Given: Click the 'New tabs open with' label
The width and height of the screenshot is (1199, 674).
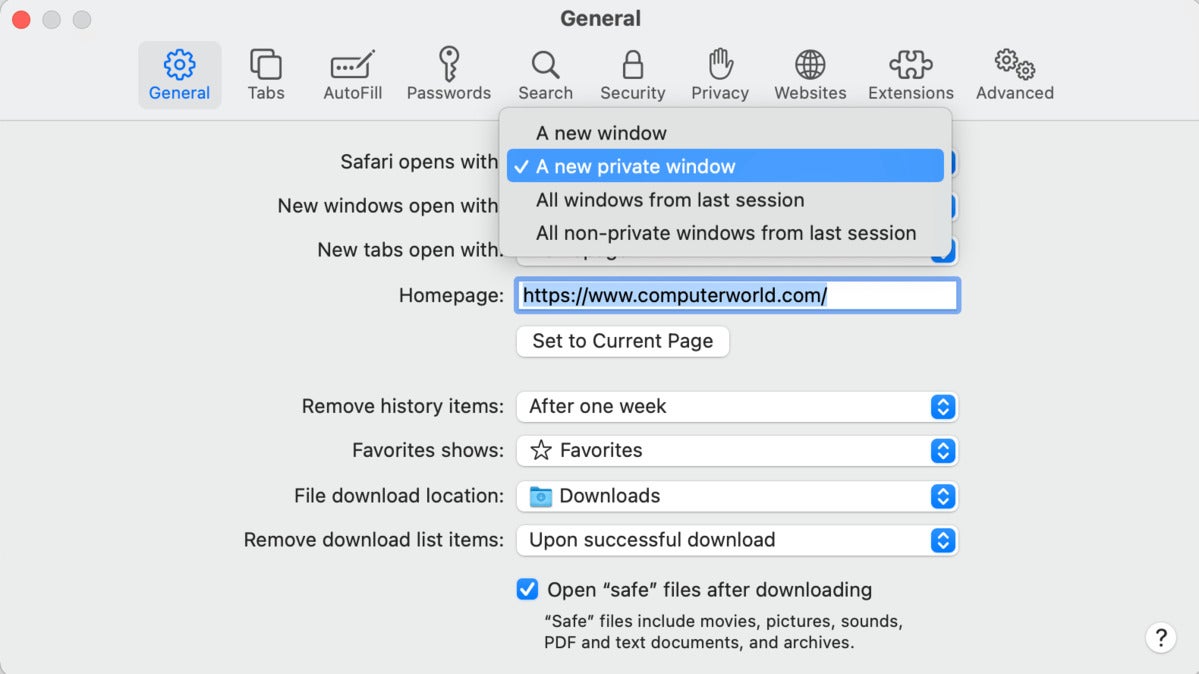Looking at the screenshot, I should [410, 250].
